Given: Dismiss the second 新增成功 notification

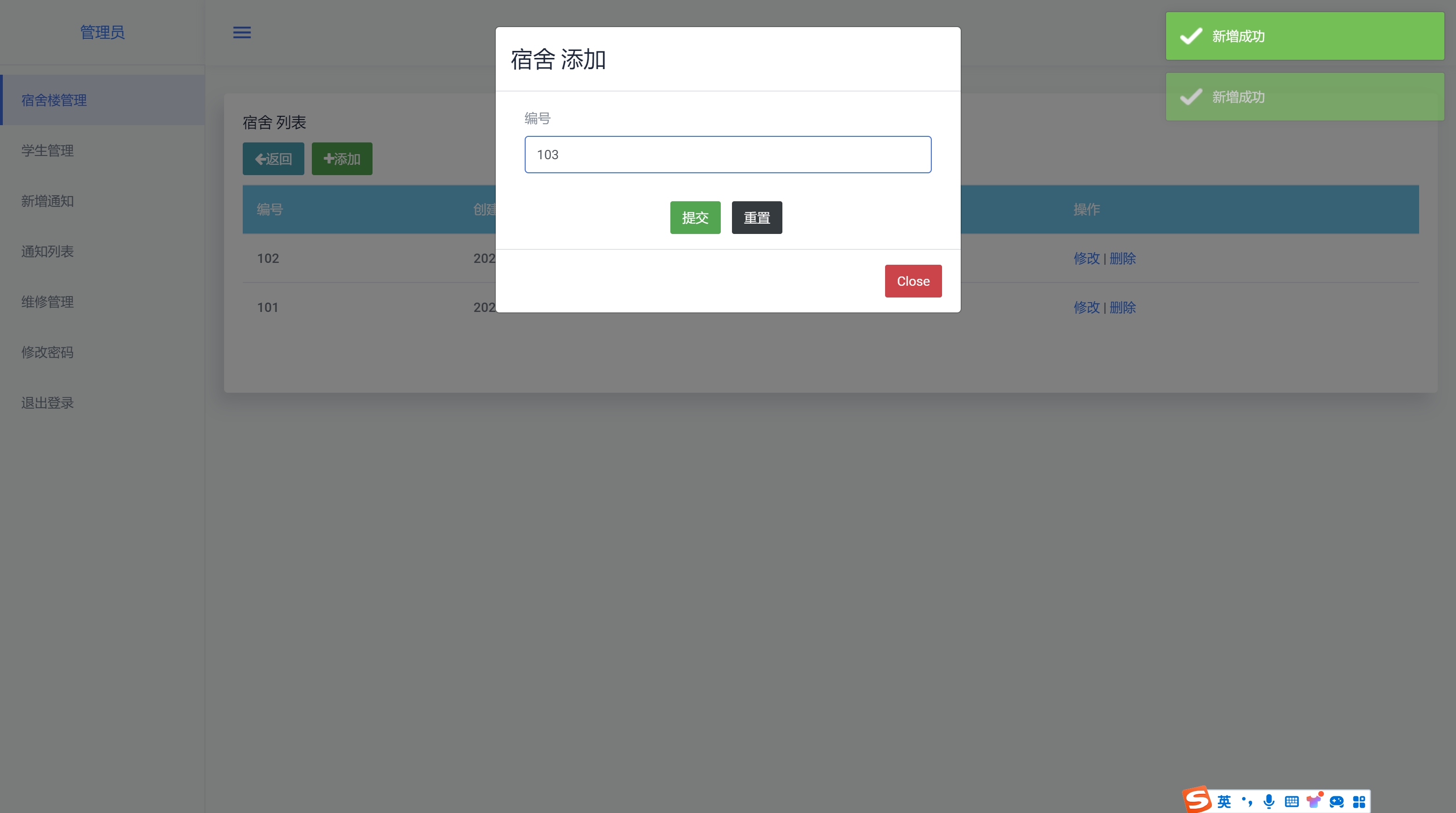Looking at the screenshot, I should [1305, 97].
